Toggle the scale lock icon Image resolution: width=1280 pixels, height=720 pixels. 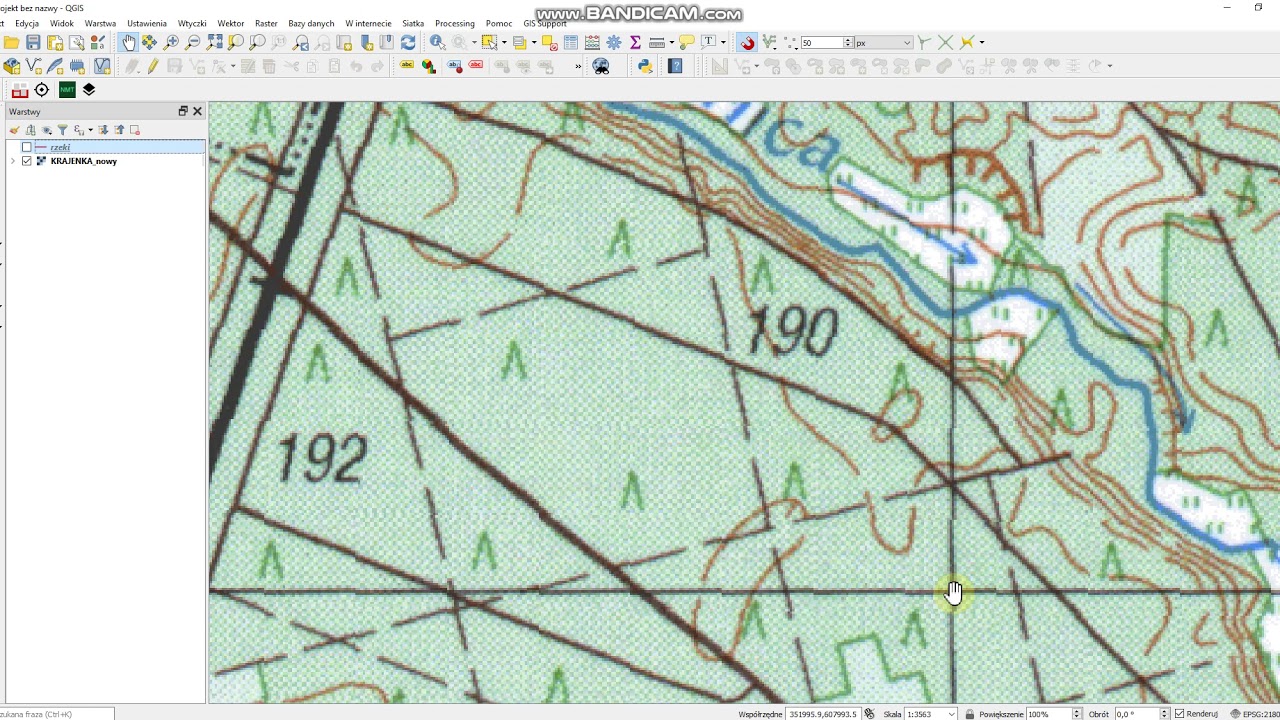pos(968,714)
